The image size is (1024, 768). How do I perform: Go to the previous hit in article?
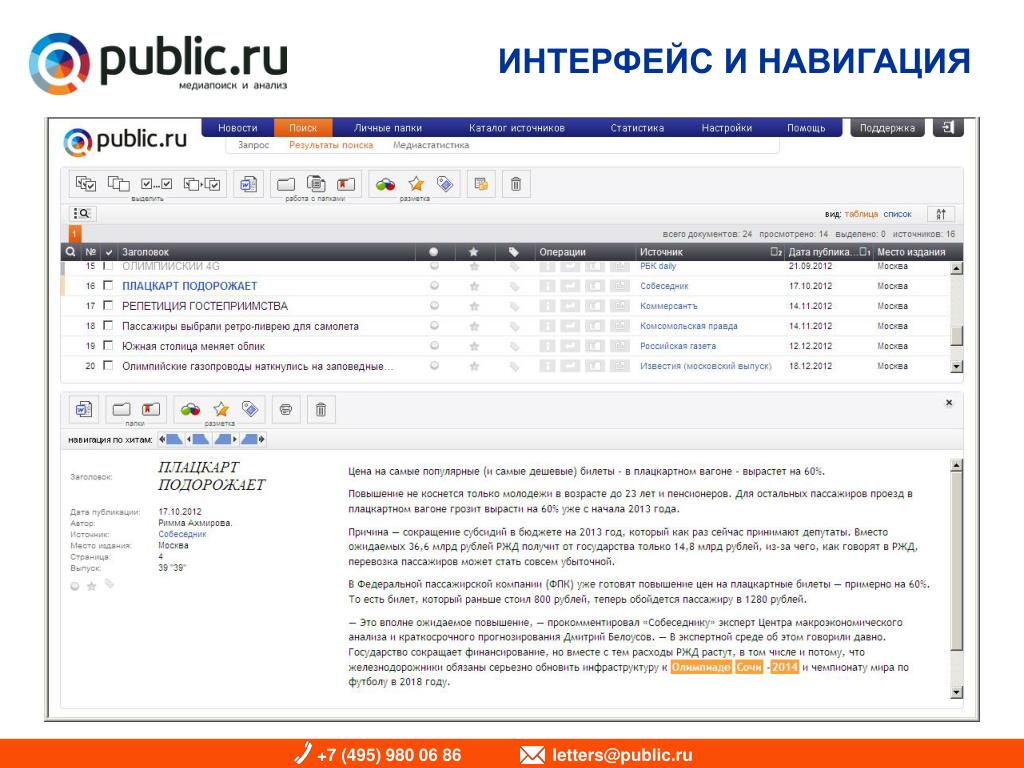point(198,440)
